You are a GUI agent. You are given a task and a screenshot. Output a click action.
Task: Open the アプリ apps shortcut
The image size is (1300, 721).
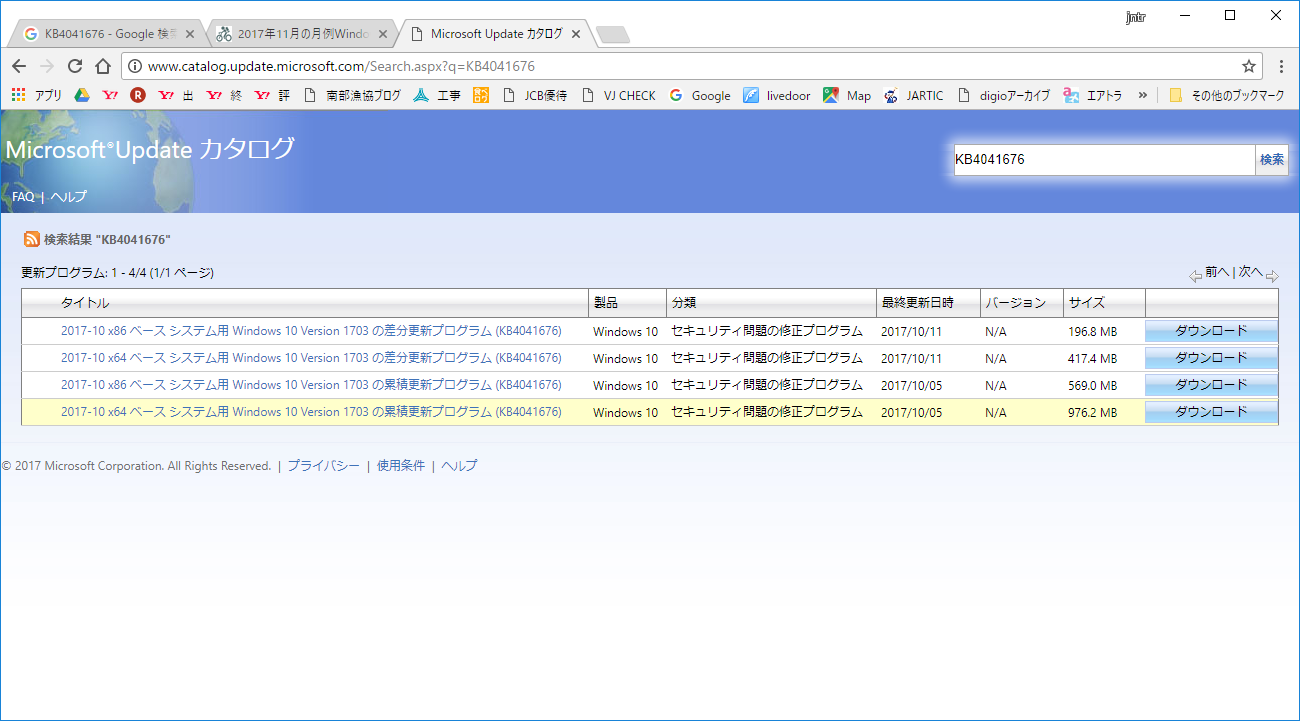pyautogui.click(x=36, y=96)
